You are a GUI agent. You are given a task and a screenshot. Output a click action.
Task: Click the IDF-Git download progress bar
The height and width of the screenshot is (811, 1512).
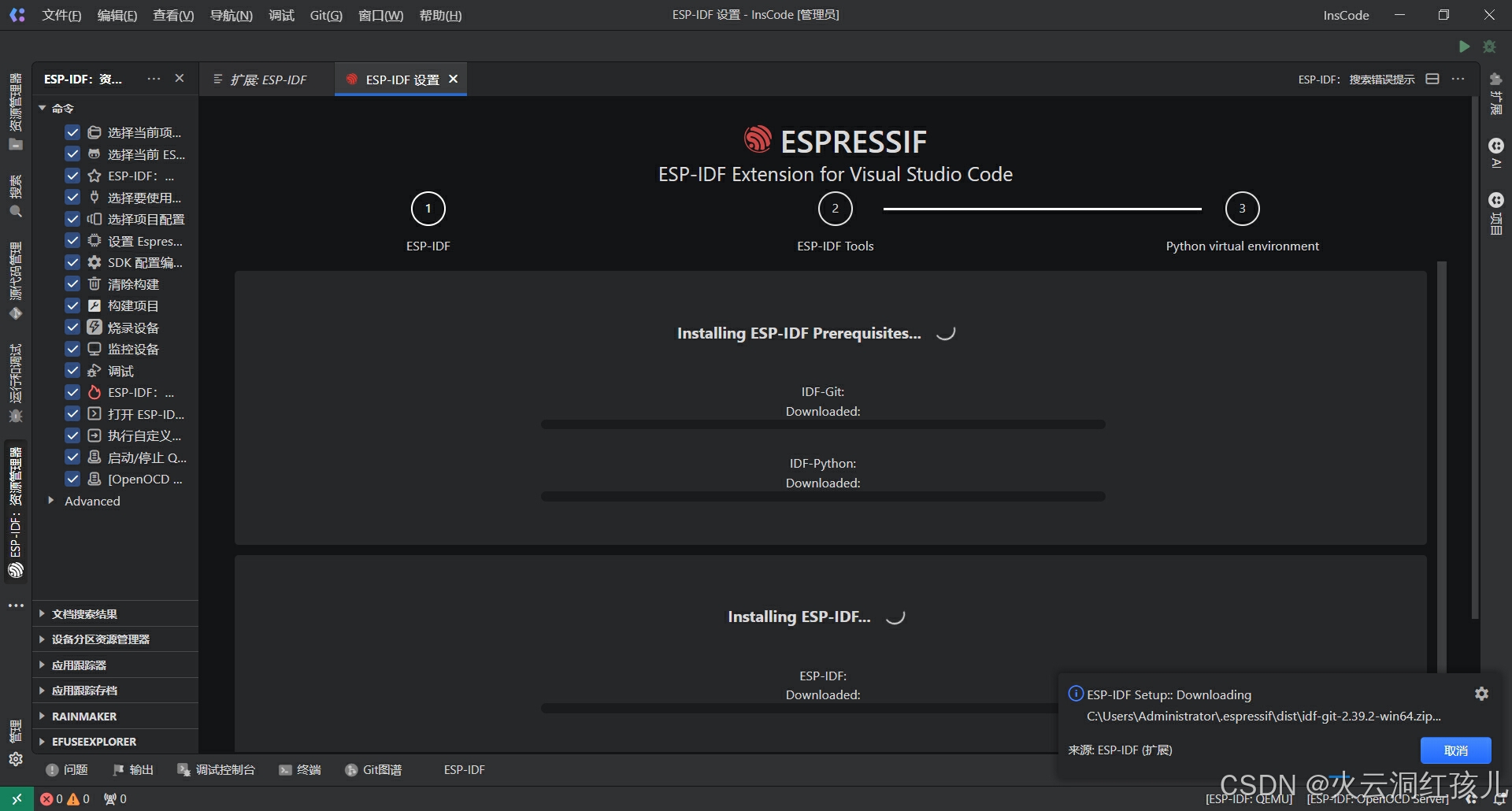tap(823, 424)
